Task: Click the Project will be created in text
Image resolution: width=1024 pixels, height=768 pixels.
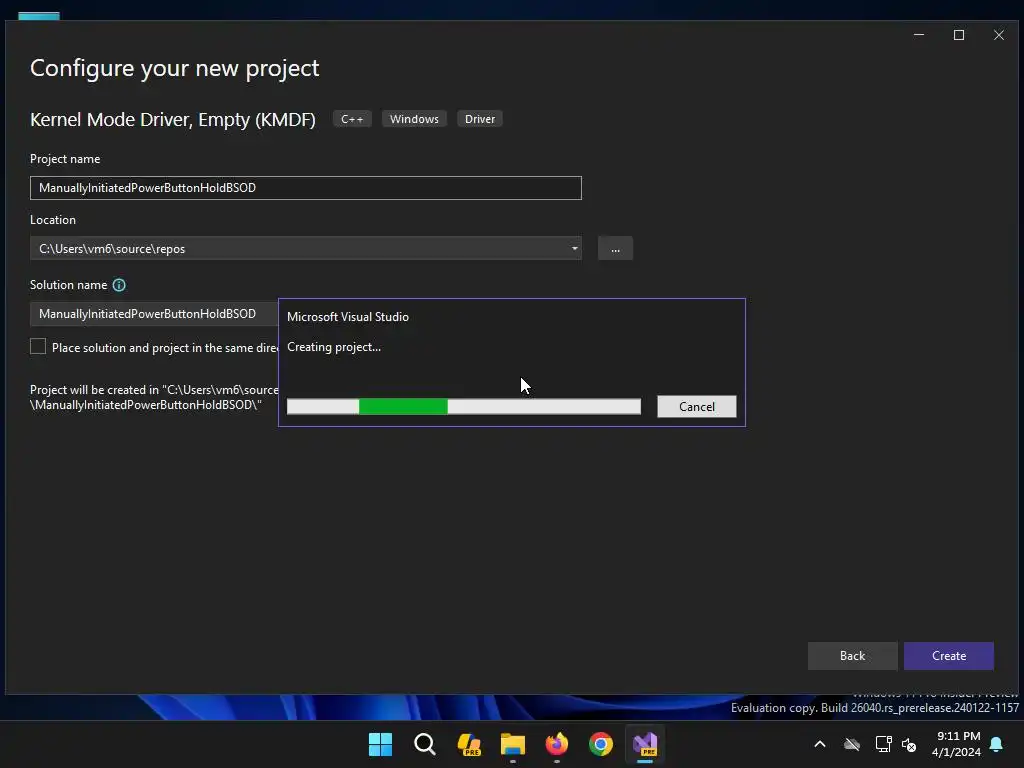Action: (x=154, y=397)
